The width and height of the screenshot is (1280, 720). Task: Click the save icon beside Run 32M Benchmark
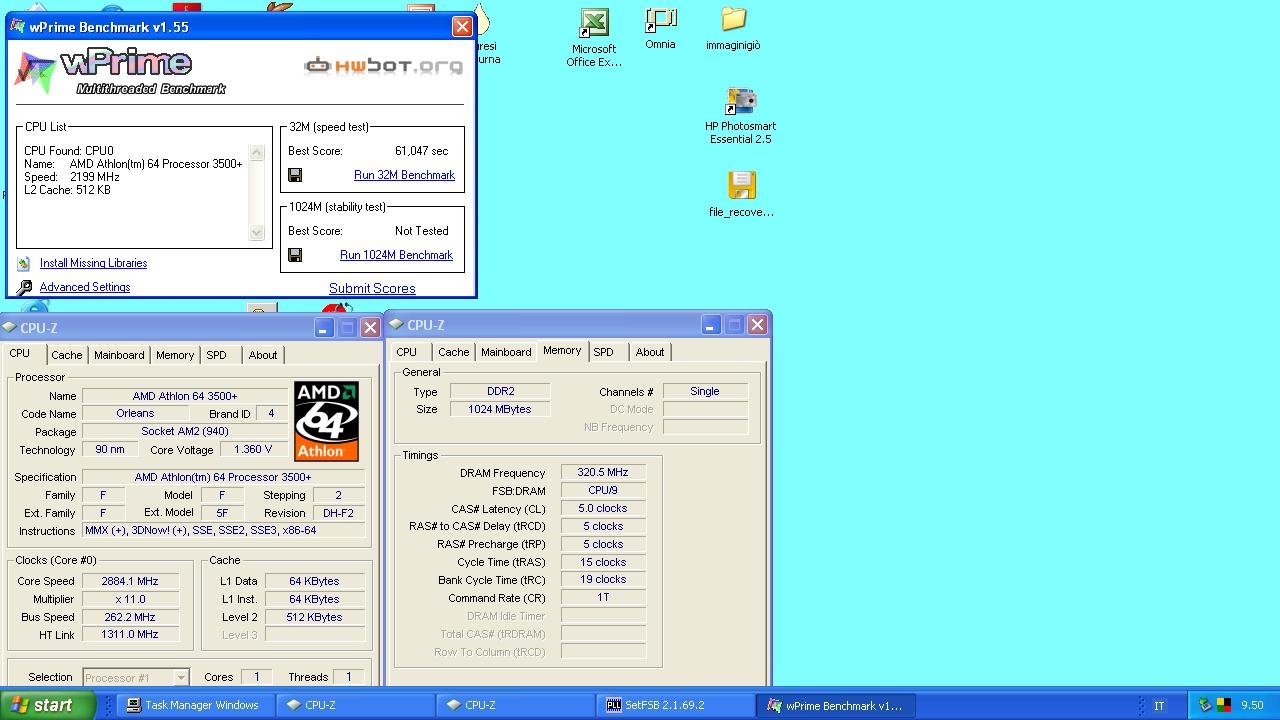click(295, 175)
